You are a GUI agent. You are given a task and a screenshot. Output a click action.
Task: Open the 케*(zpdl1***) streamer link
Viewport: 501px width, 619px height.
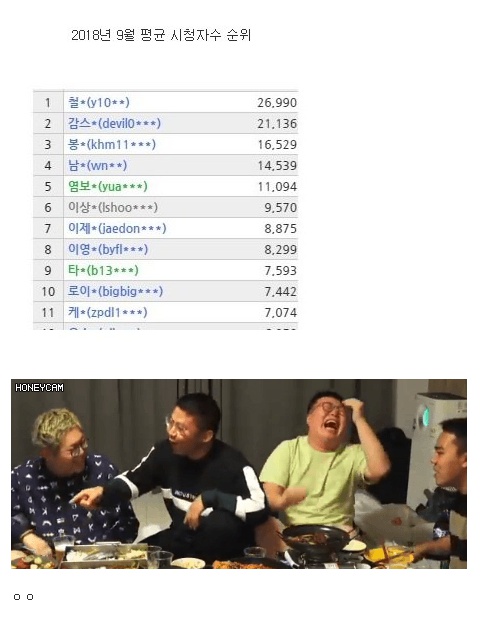[108, 312]
